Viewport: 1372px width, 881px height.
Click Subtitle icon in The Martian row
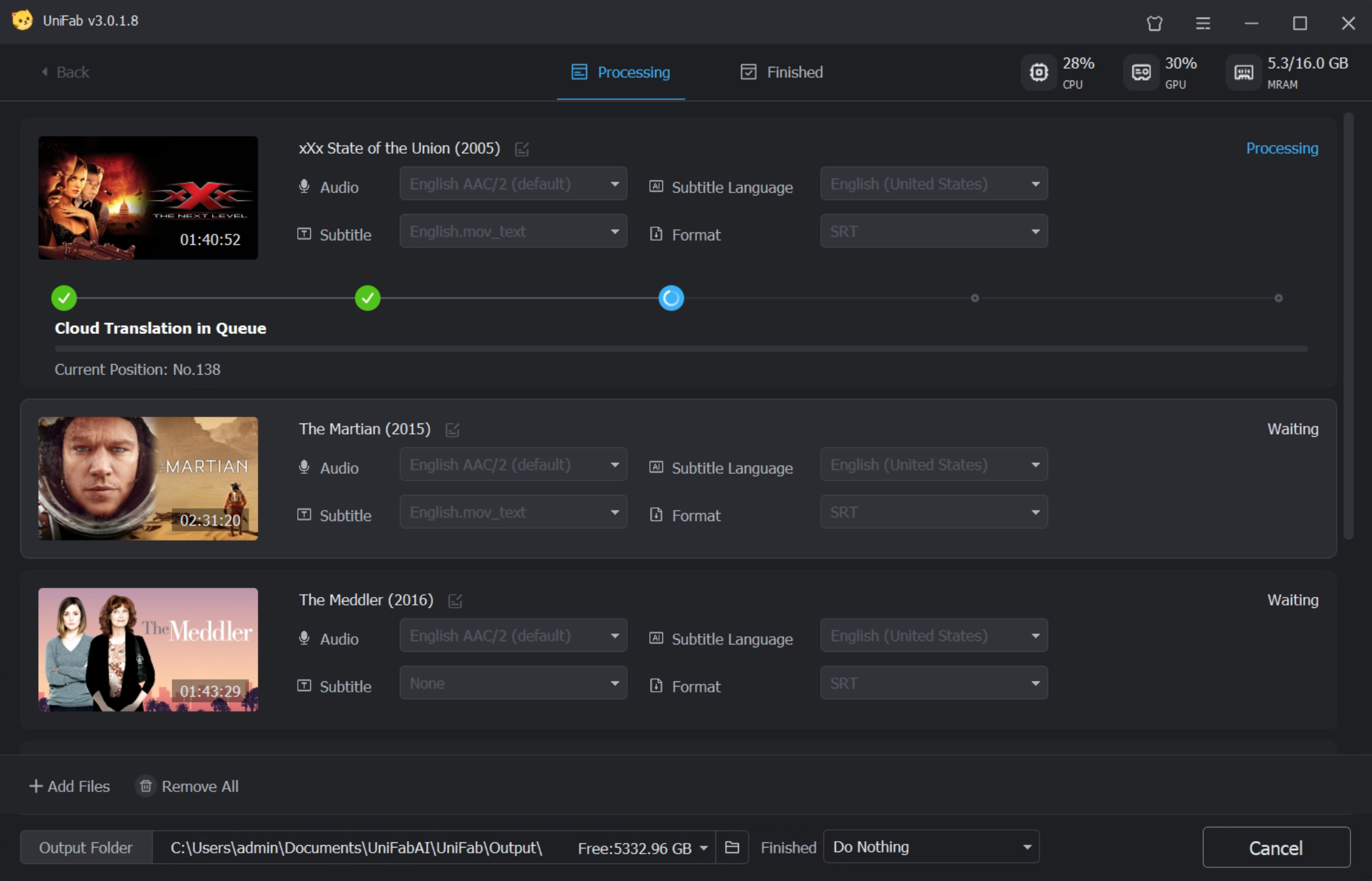[304, 514]
